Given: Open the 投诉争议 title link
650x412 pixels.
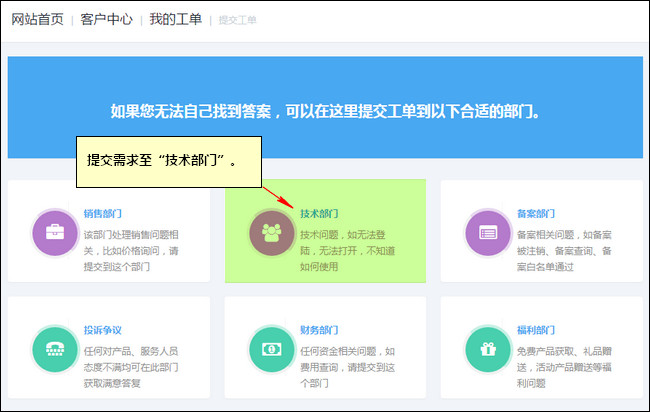Looking at the screenshot, I should coord(103,330).
